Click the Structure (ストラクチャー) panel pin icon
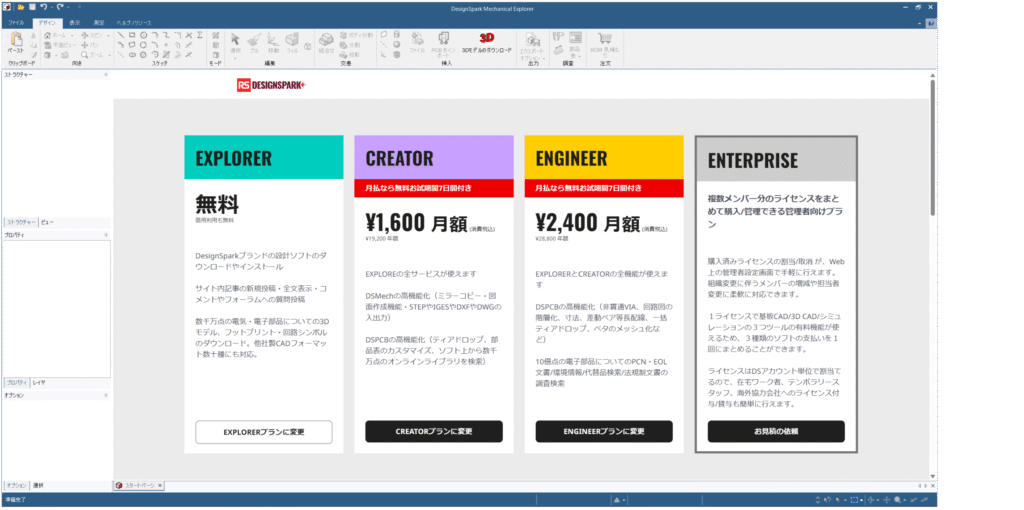Viewport: 1024px width, 510px height. tap(106, 75)
